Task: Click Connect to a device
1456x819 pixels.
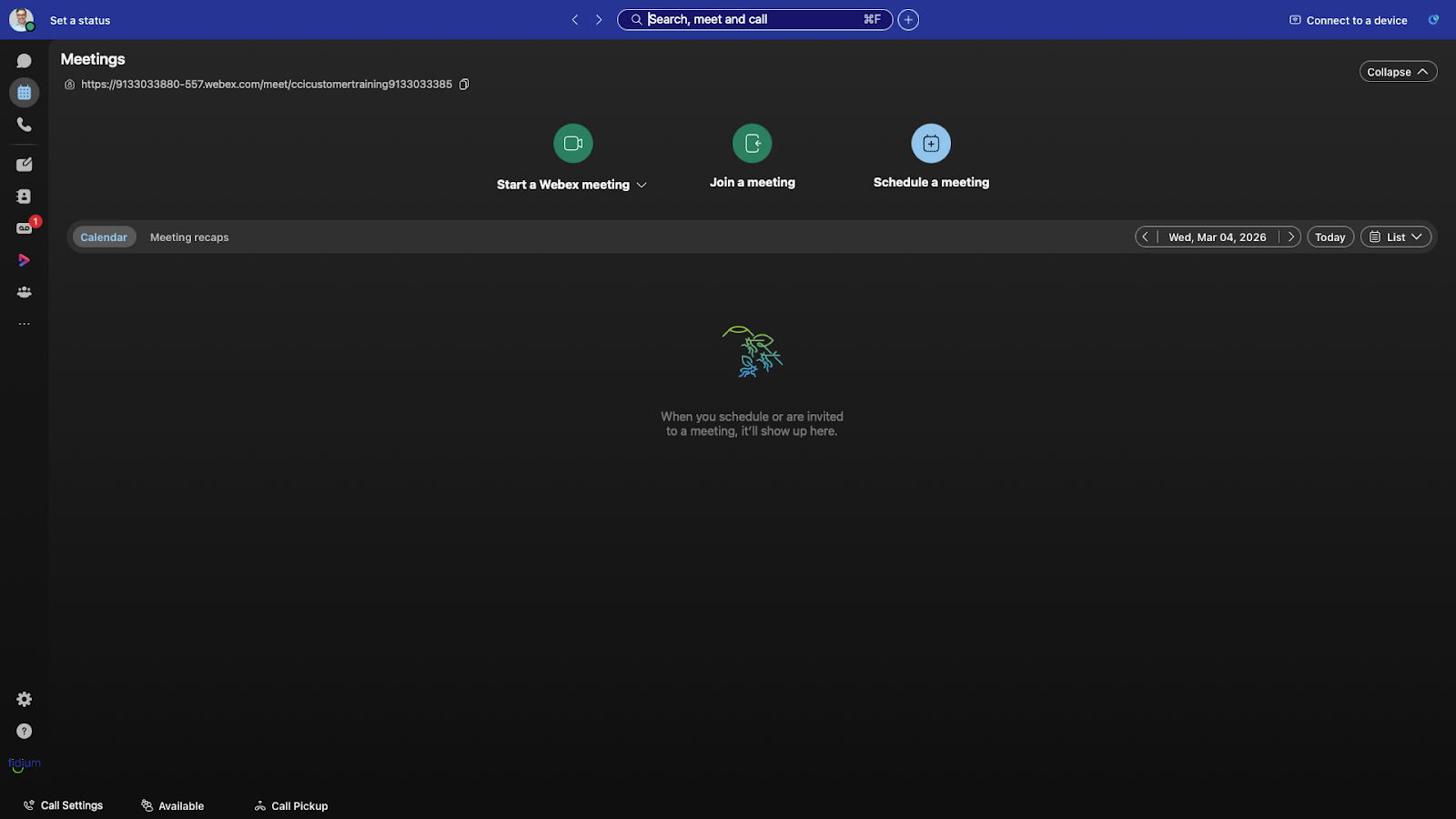Action: [1349, 20]
